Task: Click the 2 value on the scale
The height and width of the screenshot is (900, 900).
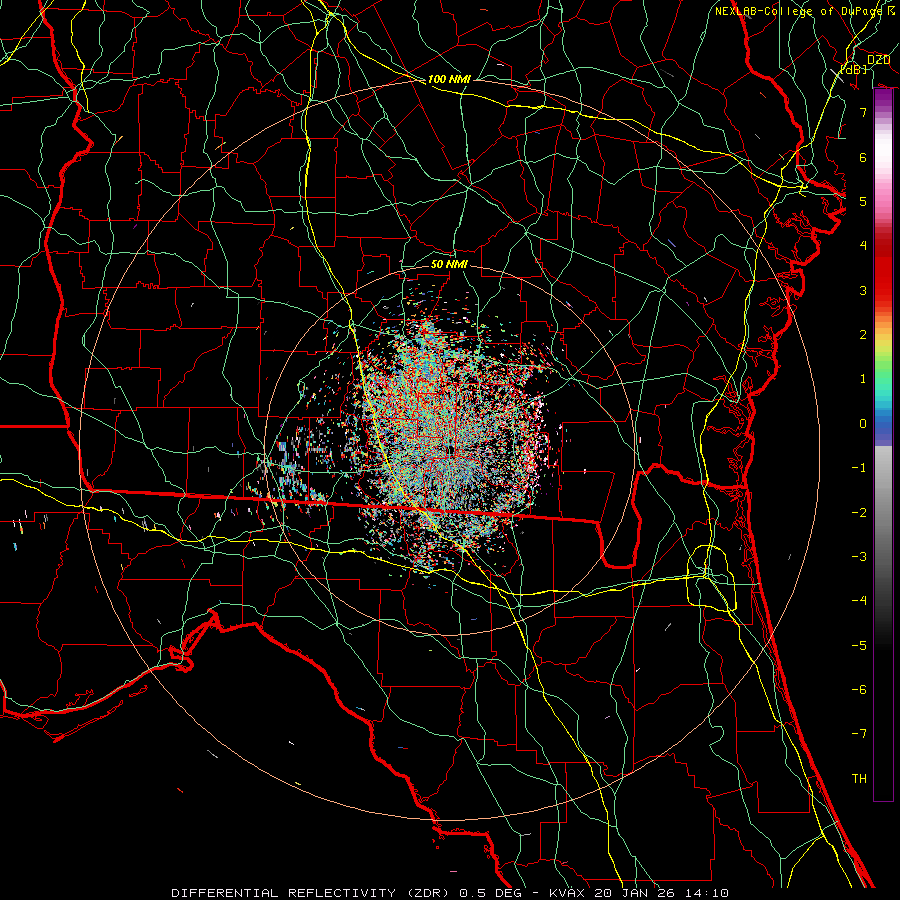Action: tap(863, 335)
